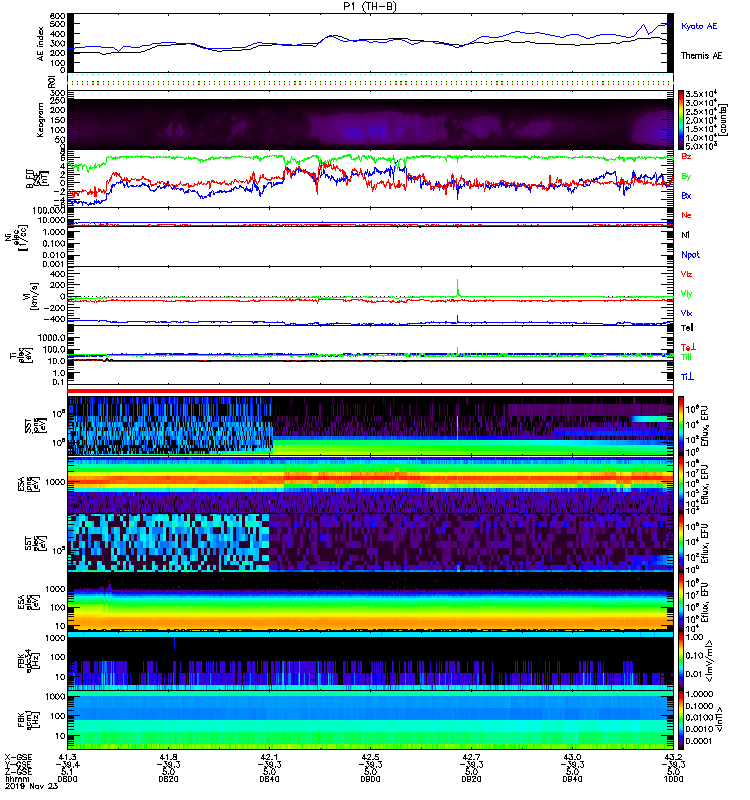Click the FBK mV/m color bar
The width and height of the screenshot is (750, 800).
[681, 661]
